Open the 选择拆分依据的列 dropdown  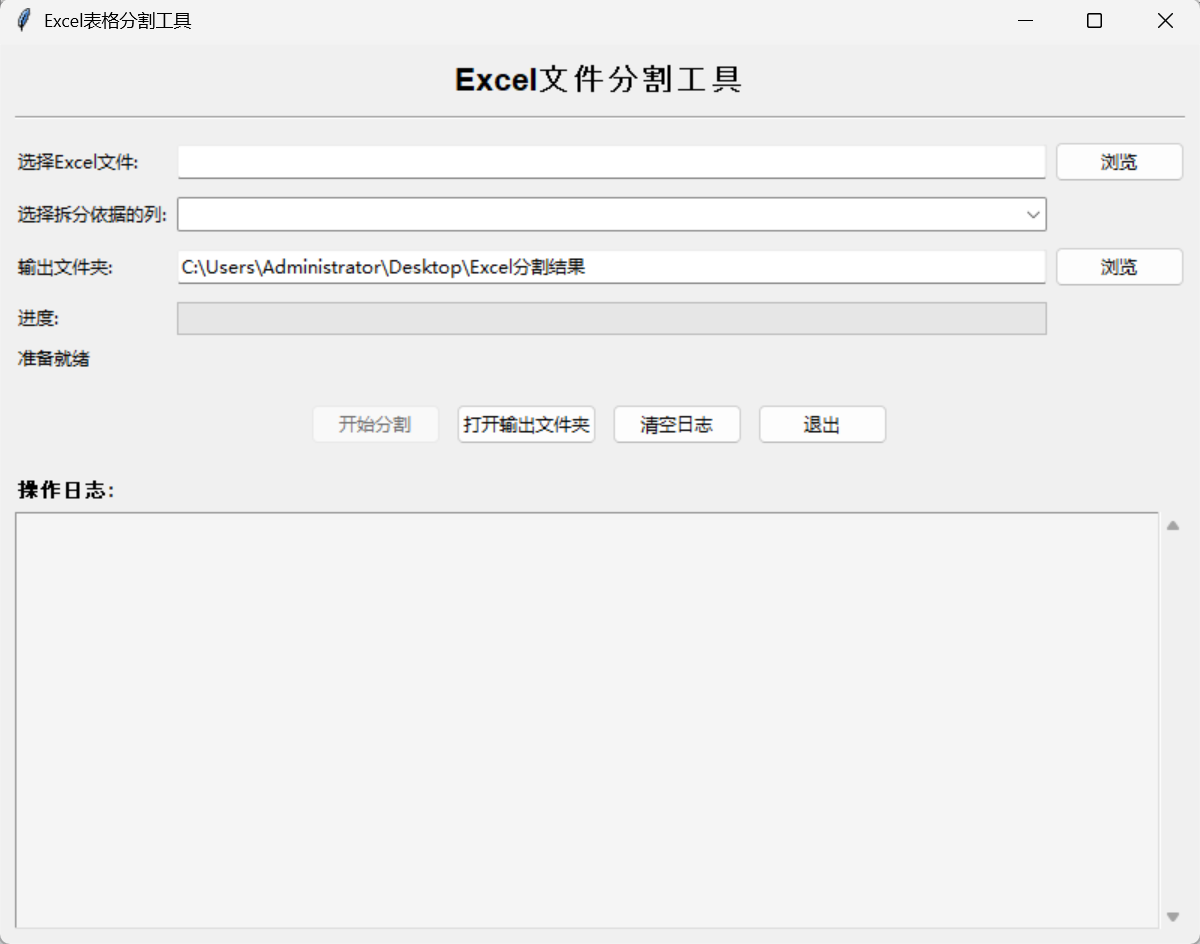pos(600,214)
